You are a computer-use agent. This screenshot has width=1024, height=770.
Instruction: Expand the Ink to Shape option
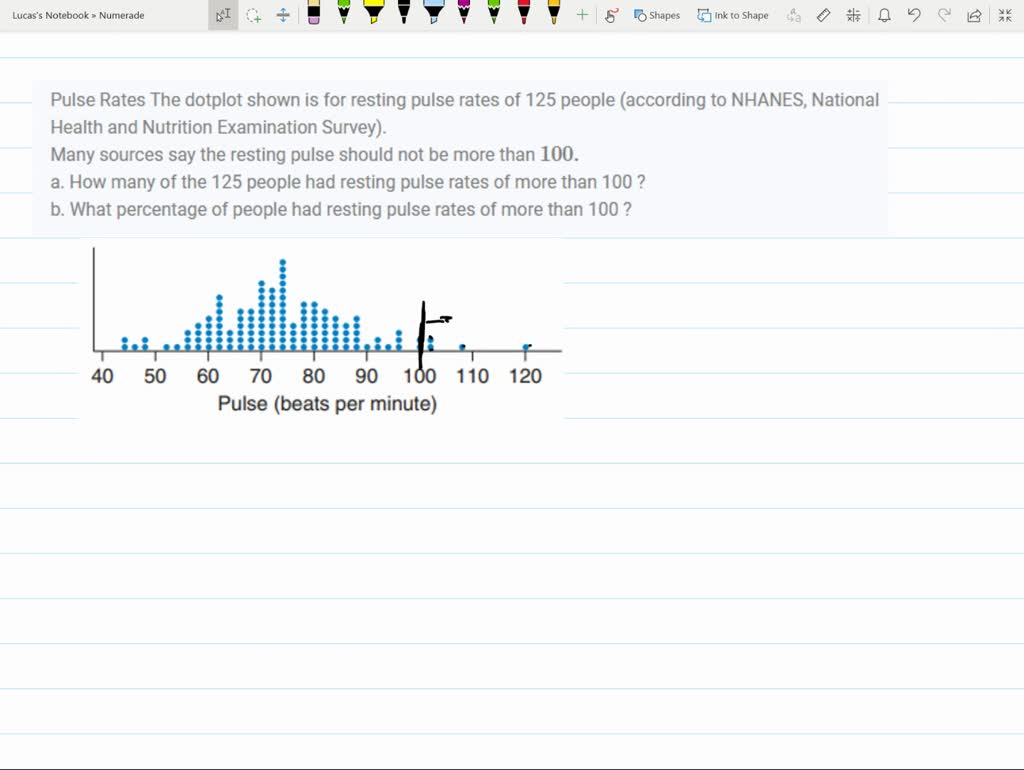733,15
